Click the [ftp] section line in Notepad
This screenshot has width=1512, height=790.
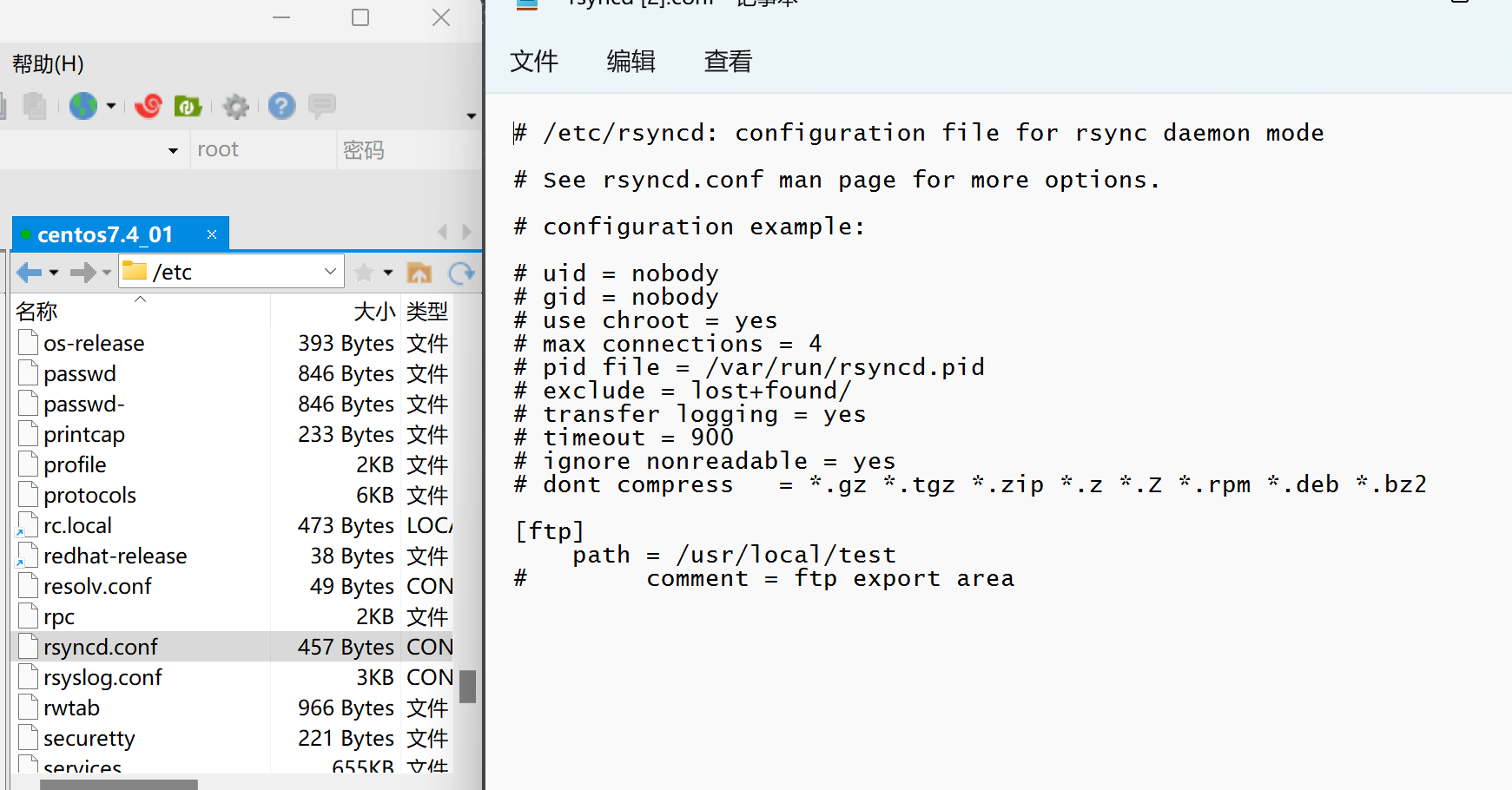point(549,531)
